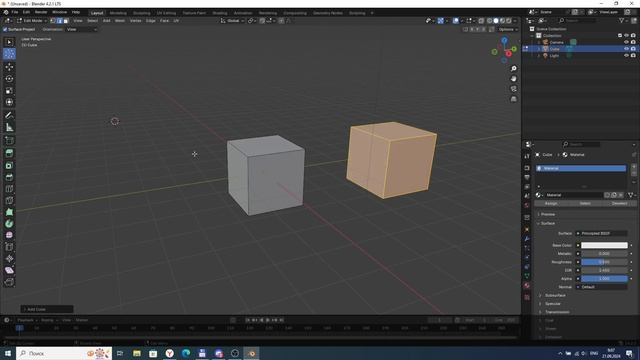
Task: Open the Principled BSDF surface dropdown
Action: tap(601, 233)
